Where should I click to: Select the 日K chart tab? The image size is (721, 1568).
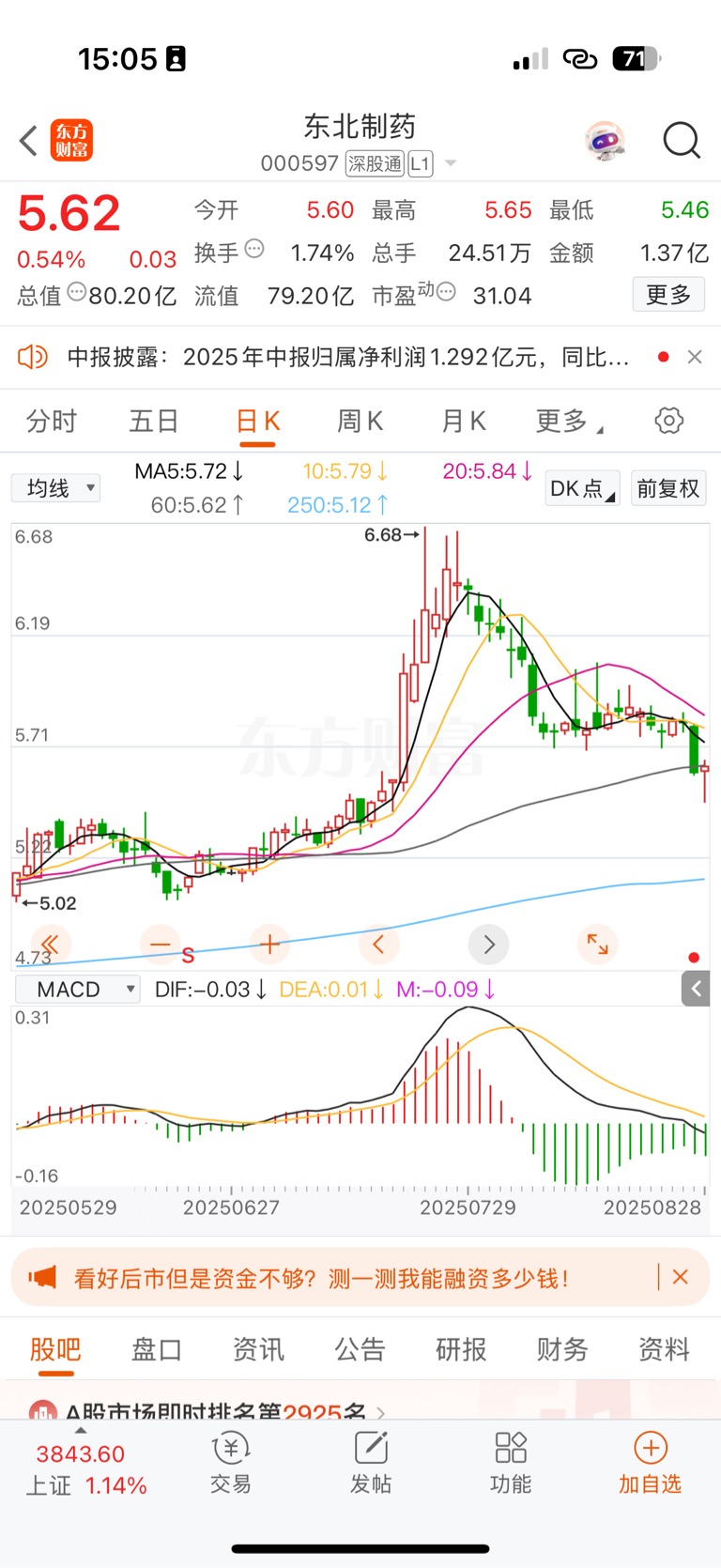[257, 422]
